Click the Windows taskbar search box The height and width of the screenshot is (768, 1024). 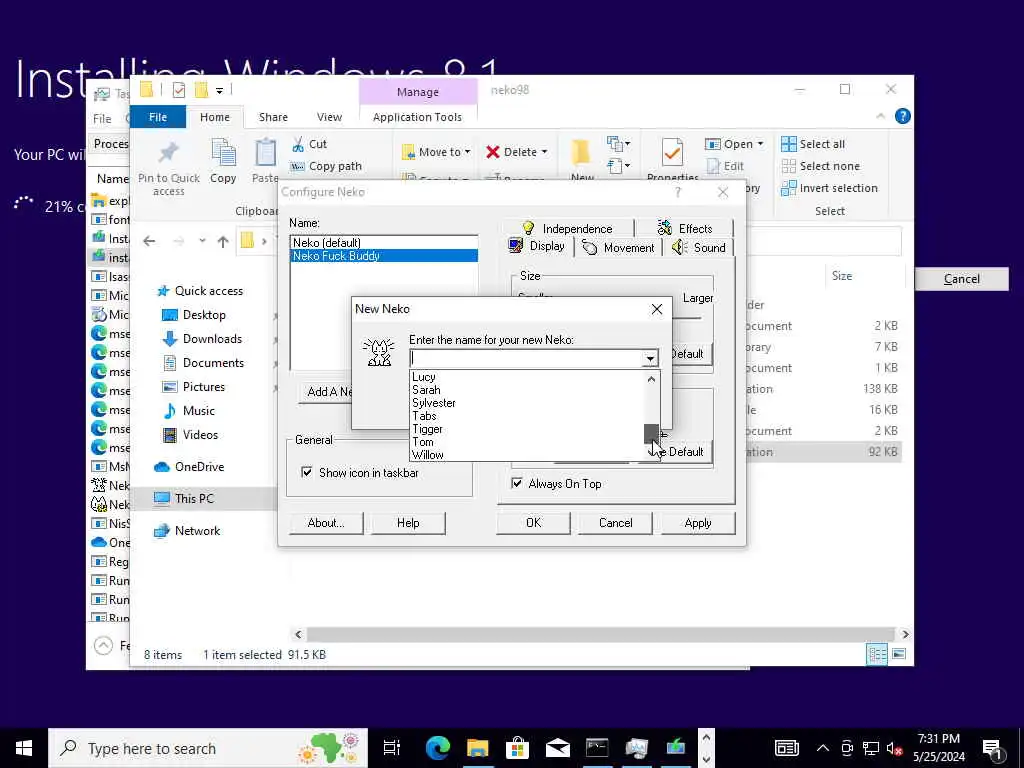(208, 748)
